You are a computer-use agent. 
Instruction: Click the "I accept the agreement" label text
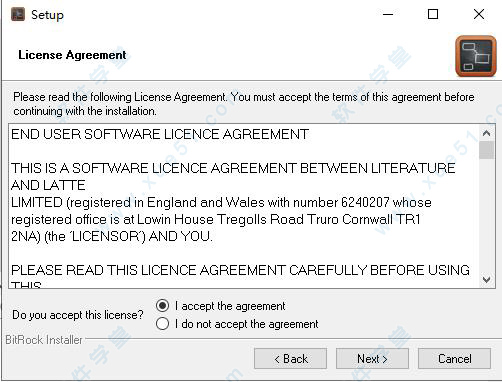230,306
